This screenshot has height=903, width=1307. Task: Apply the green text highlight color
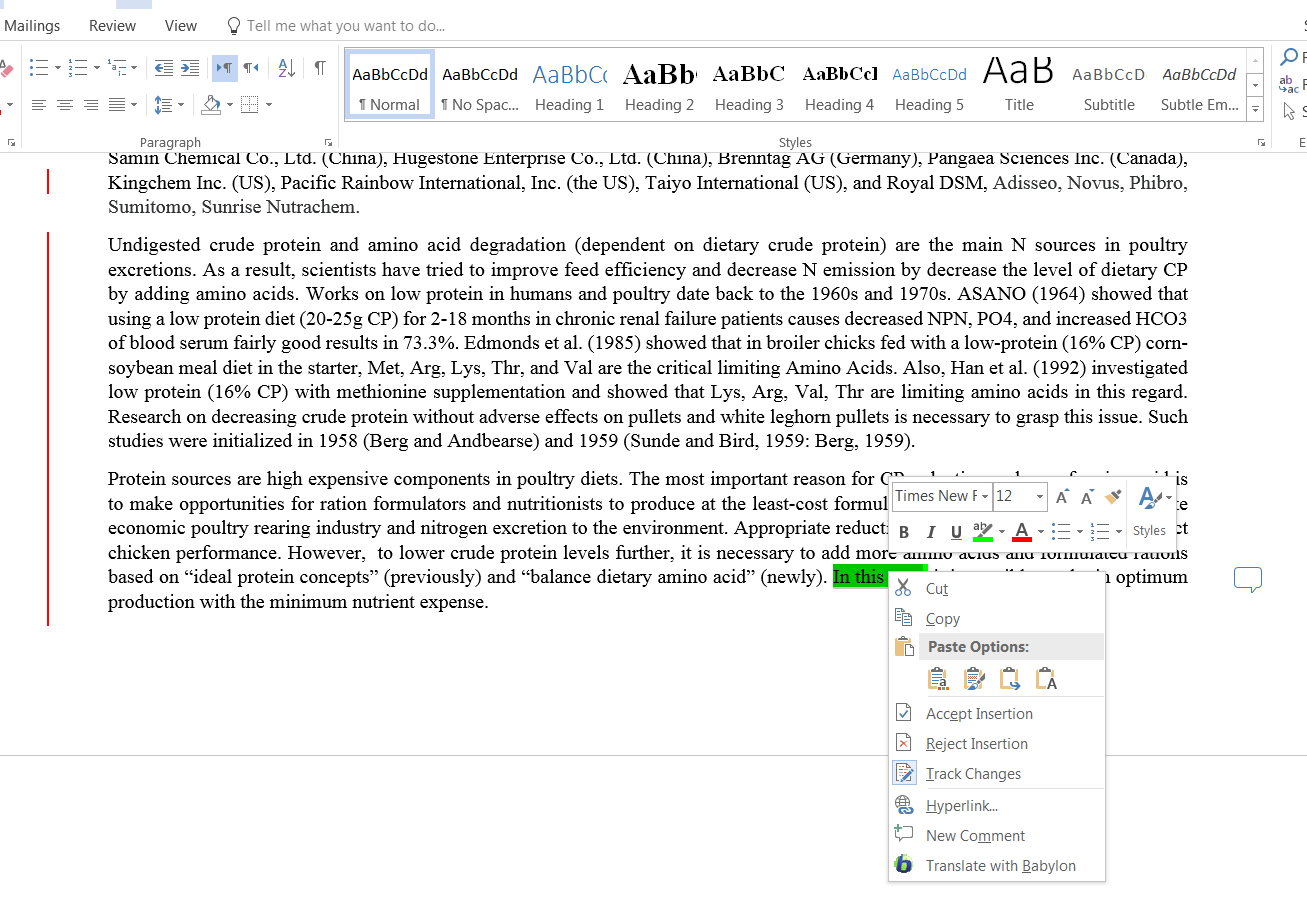point(983,532)
